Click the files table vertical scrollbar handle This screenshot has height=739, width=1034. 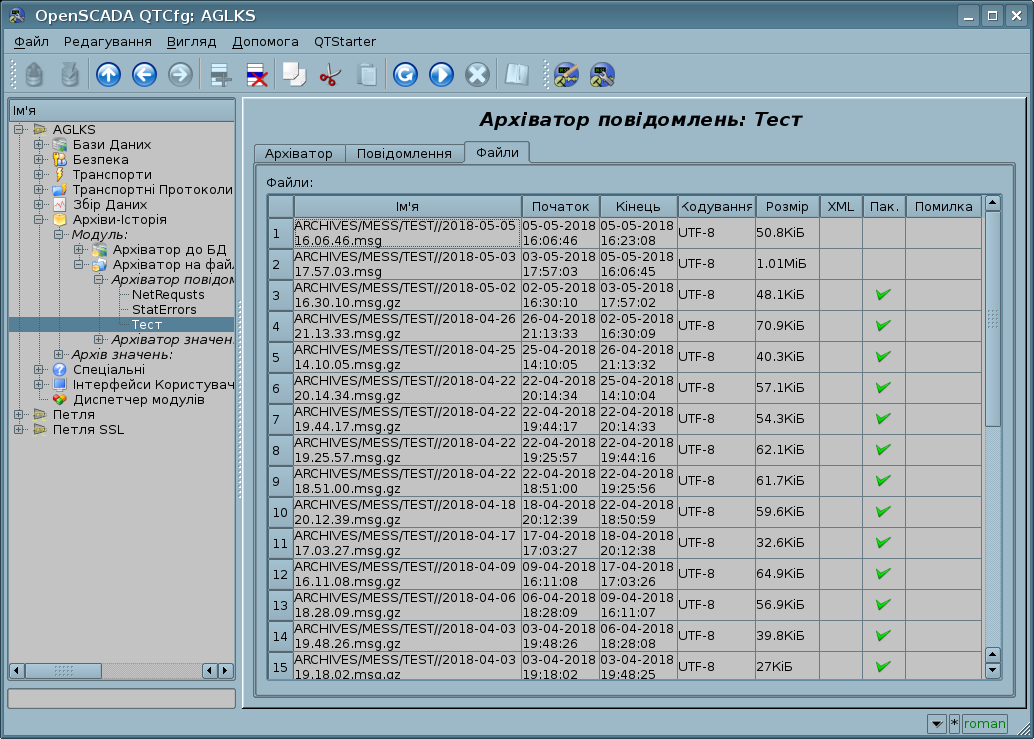coord(992,318)
